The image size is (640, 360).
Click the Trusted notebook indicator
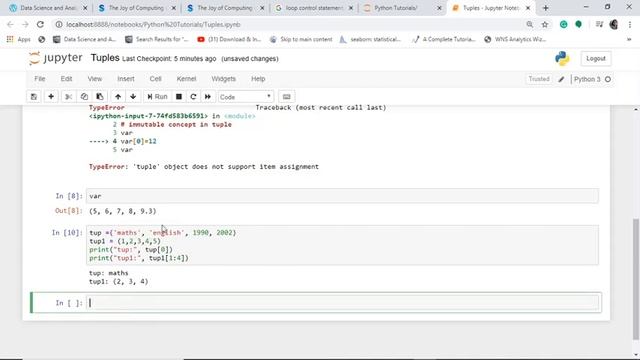click(539, 79)
